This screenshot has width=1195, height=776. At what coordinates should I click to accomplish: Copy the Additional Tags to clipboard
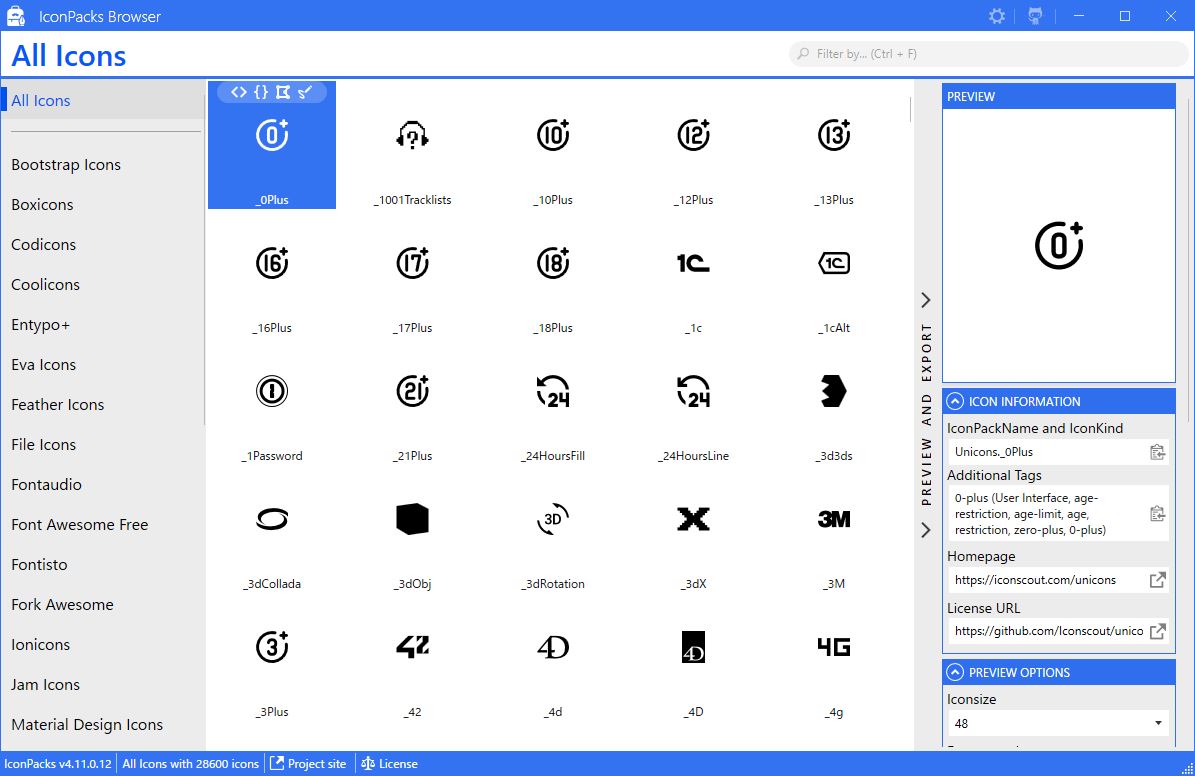pos(1157,514)
